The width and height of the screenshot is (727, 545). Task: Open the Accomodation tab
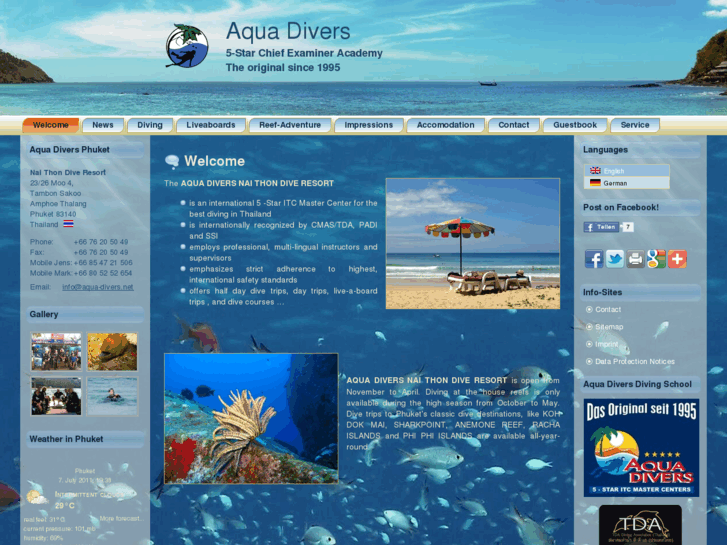point(446,125)
